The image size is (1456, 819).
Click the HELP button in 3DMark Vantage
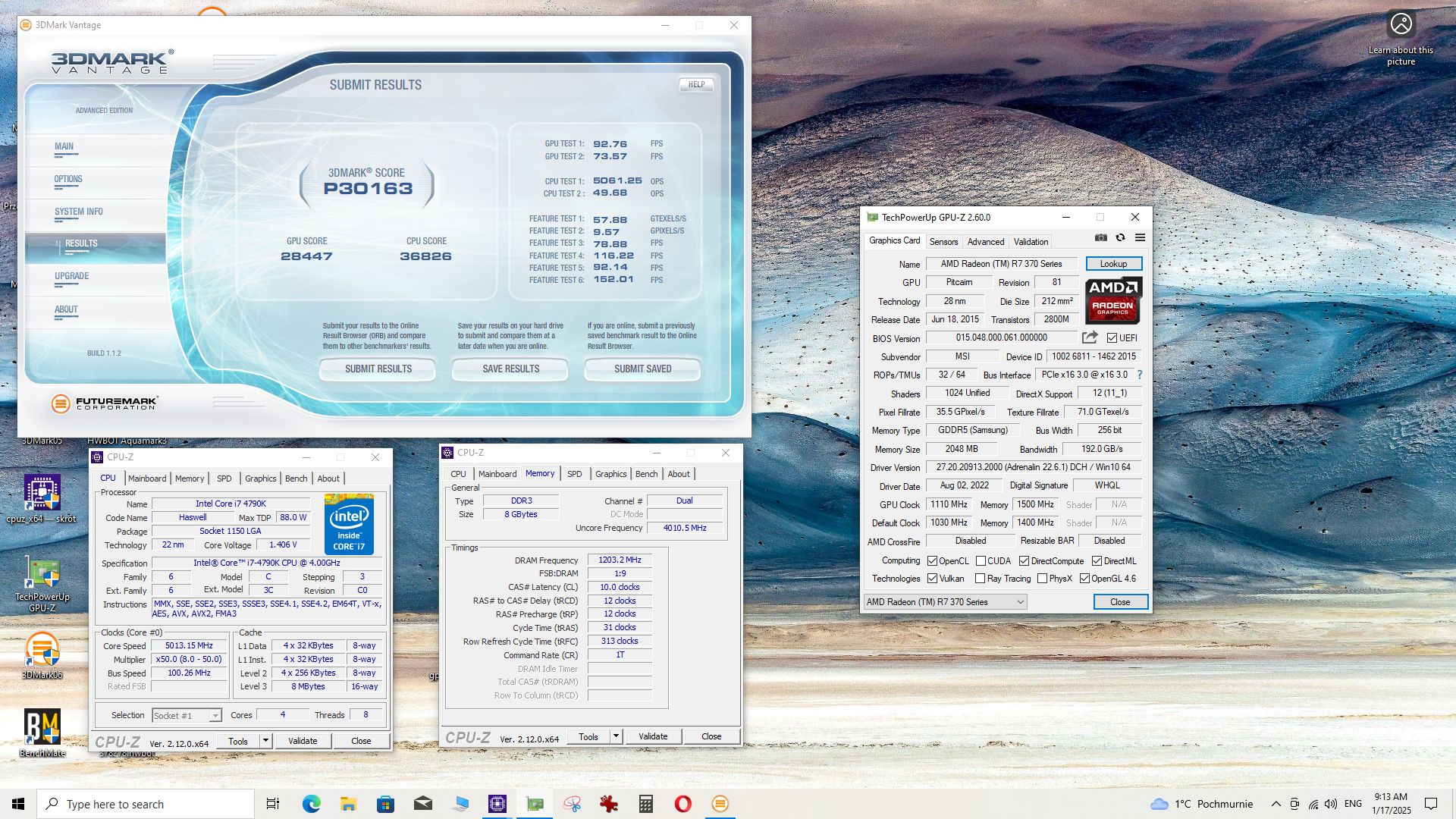pos(696,85)
